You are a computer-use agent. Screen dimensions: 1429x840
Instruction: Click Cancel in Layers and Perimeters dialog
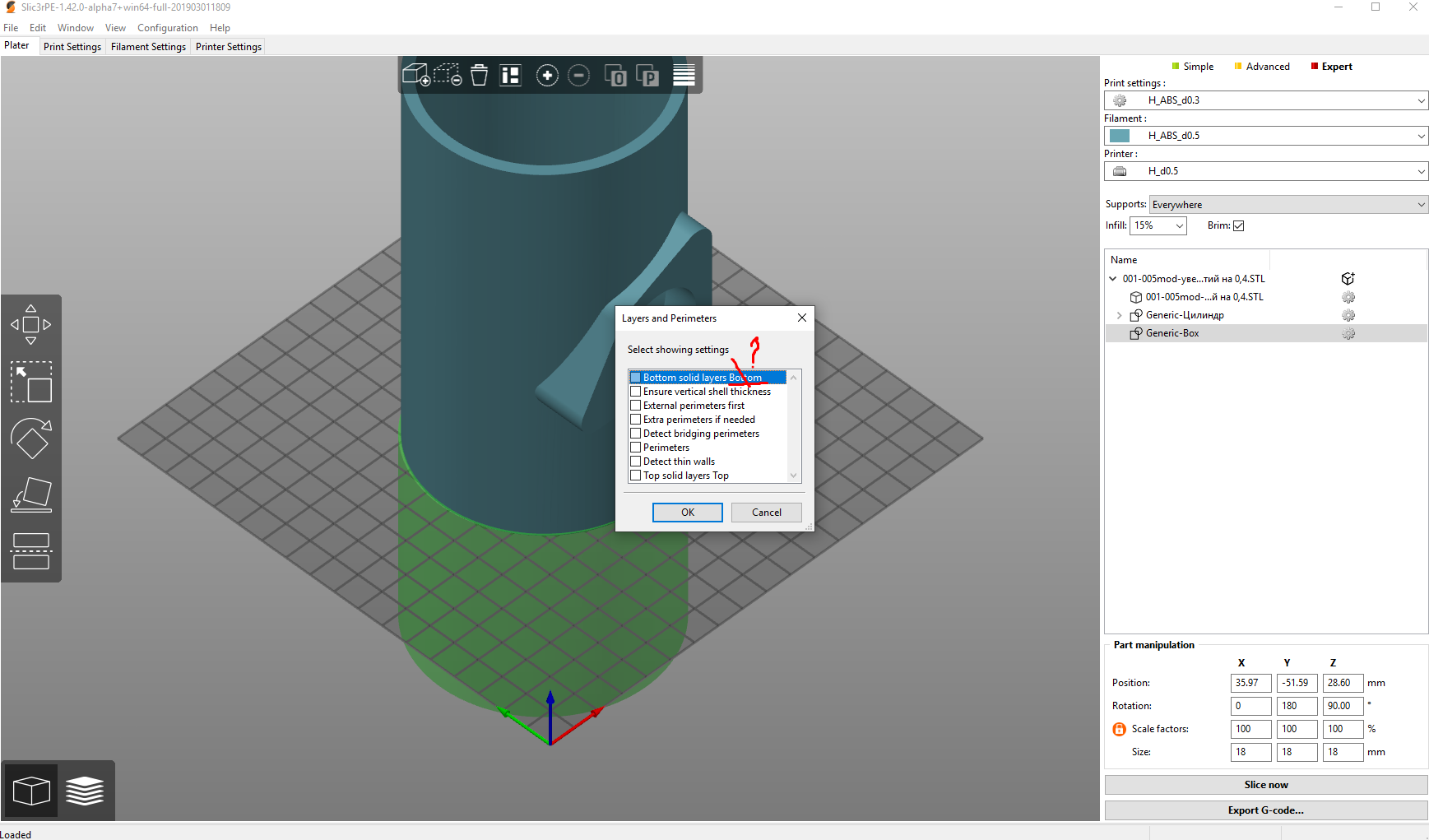(767, 513)
